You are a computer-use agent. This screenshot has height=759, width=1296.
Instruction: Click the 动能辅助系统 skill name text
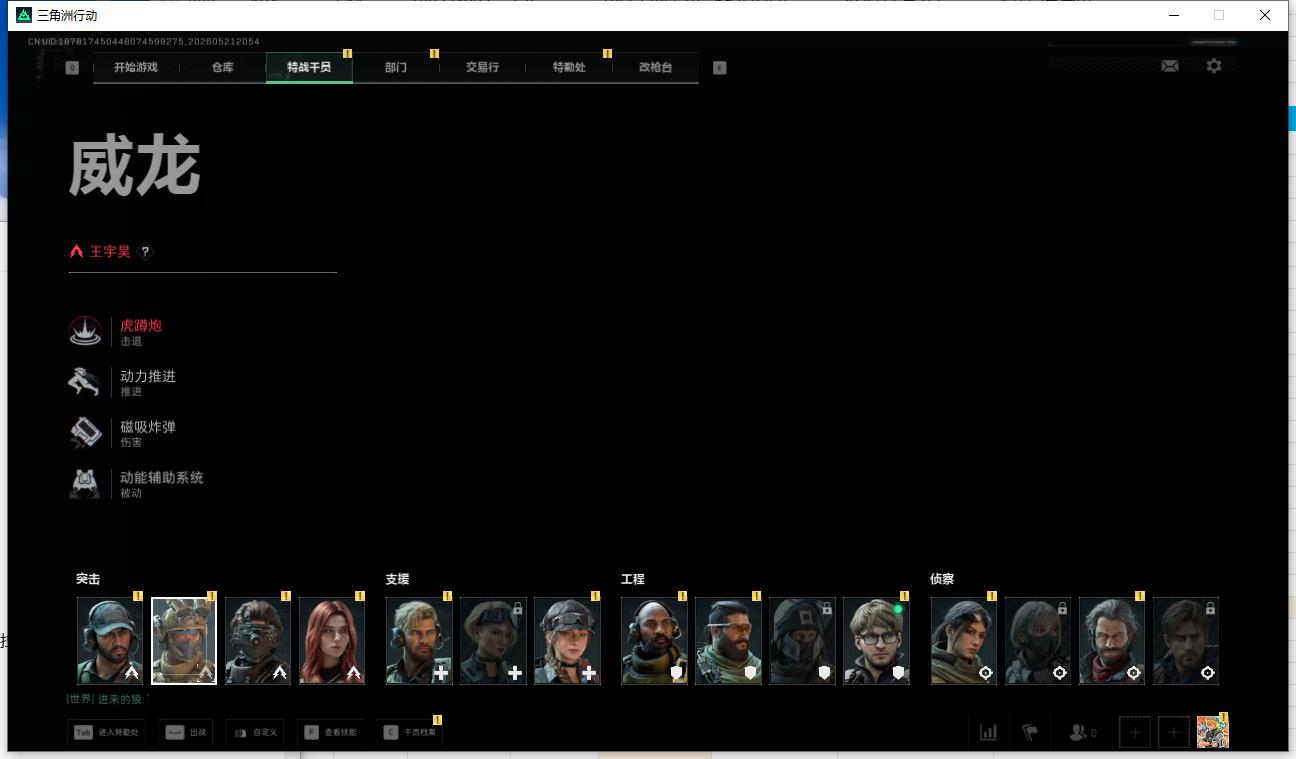tap(162, 477)
